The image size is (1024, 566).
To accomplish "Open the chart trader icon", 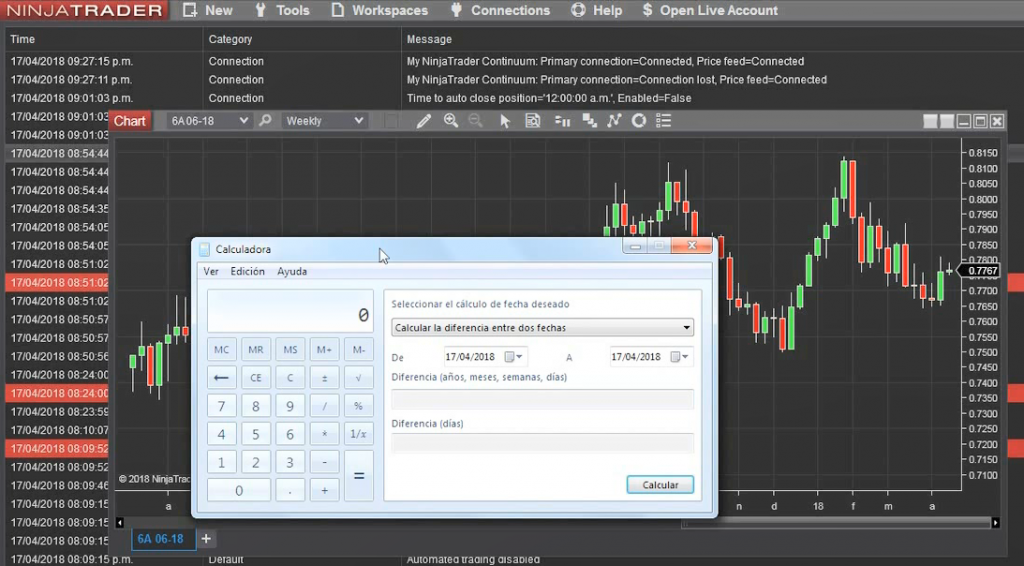I will click(x=562, y=121).
